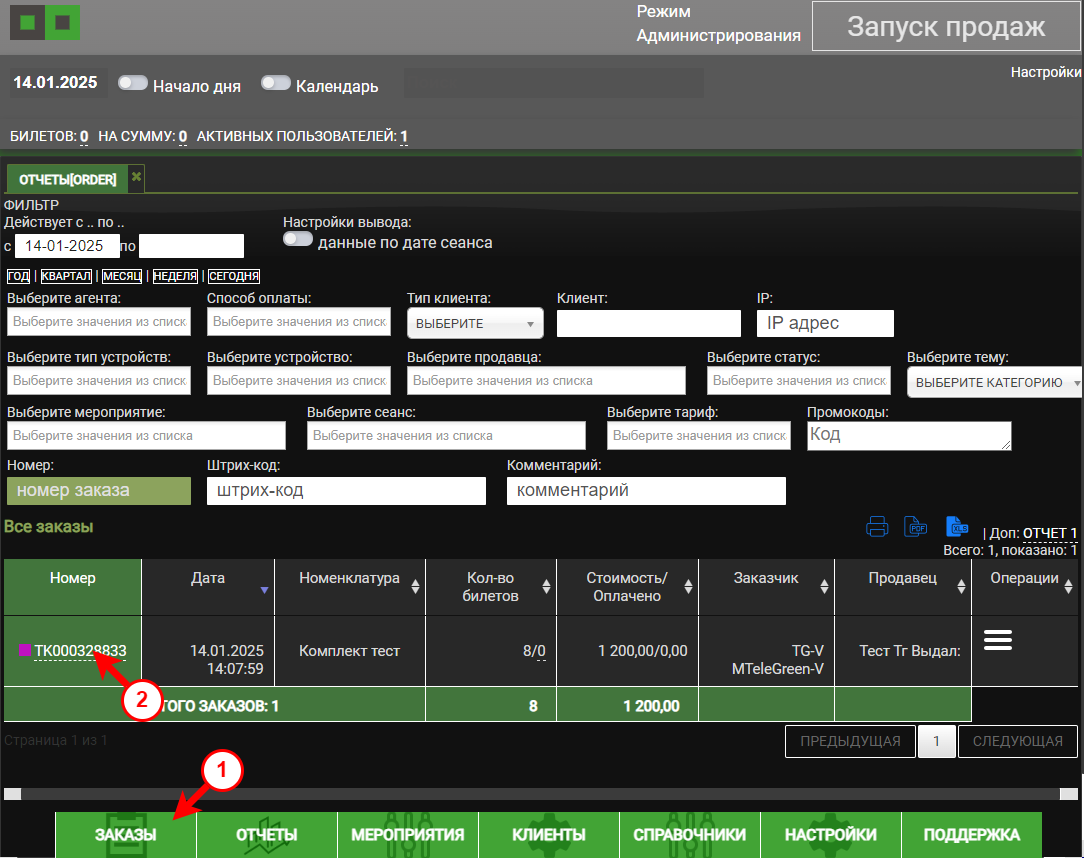
Task: Print the orders report
Action: [877, 526]
